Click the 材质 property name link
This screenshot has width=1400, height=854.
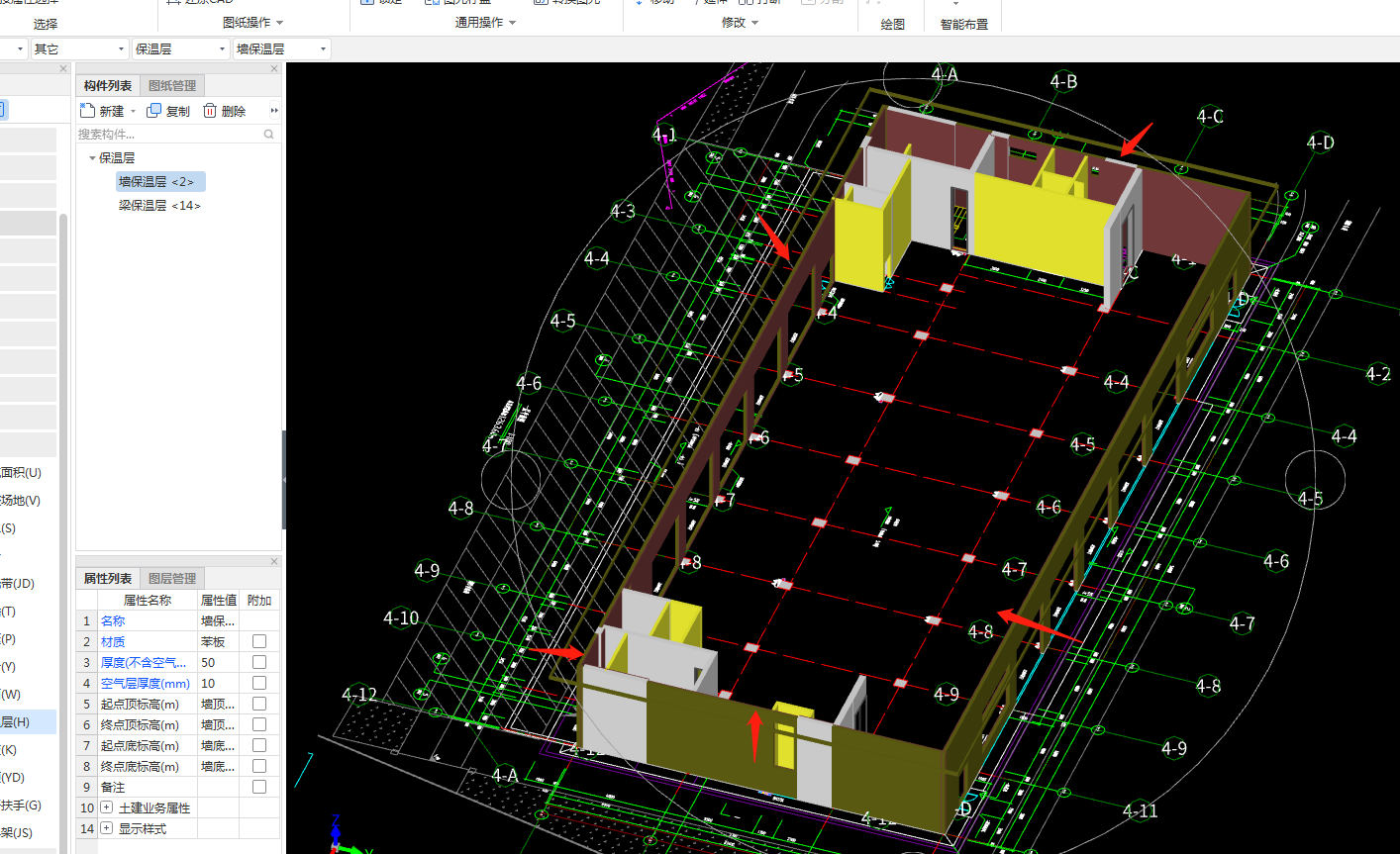113,641
